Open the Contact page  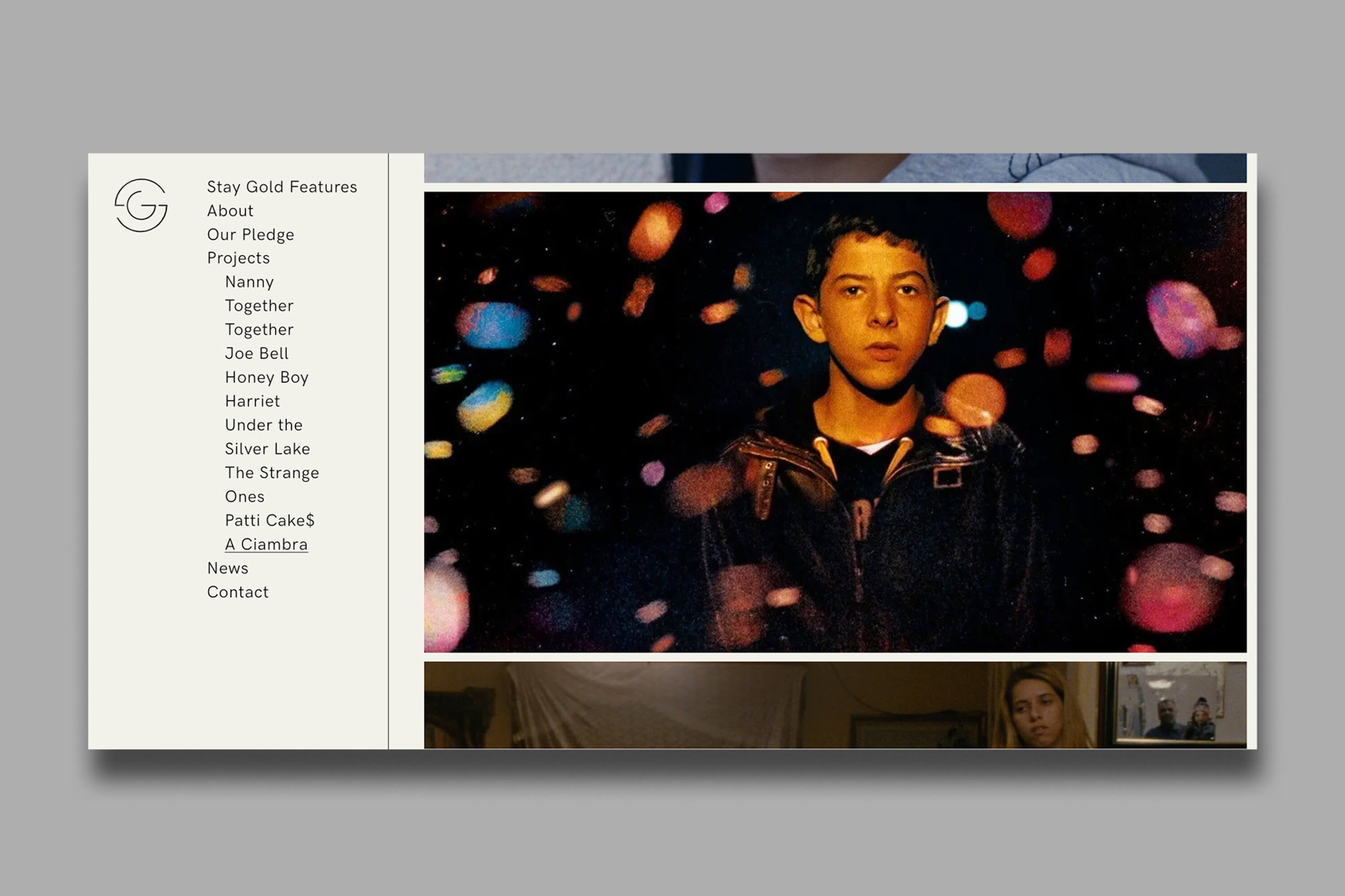pos(238,592)
